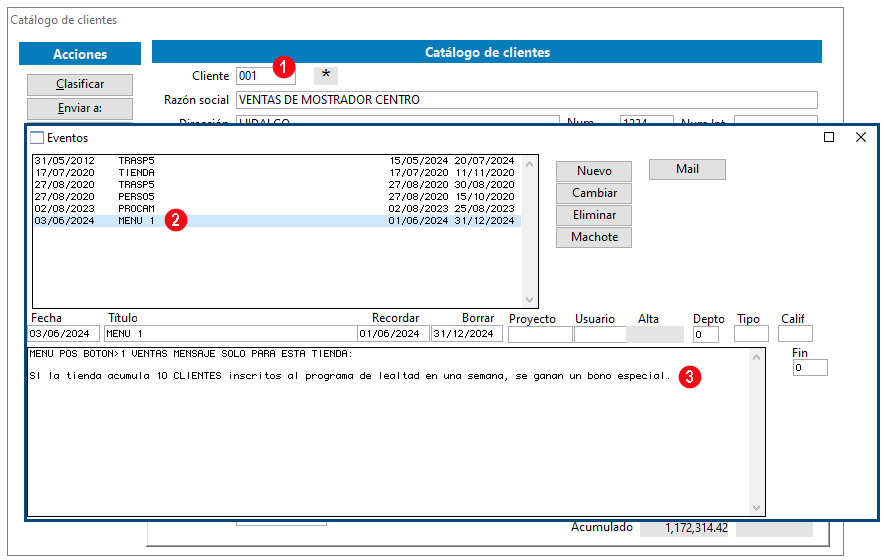Select the 27/08/2020 TRASP5 event row
The height and width of the screenshot is (560, 885).
[277, 185]
